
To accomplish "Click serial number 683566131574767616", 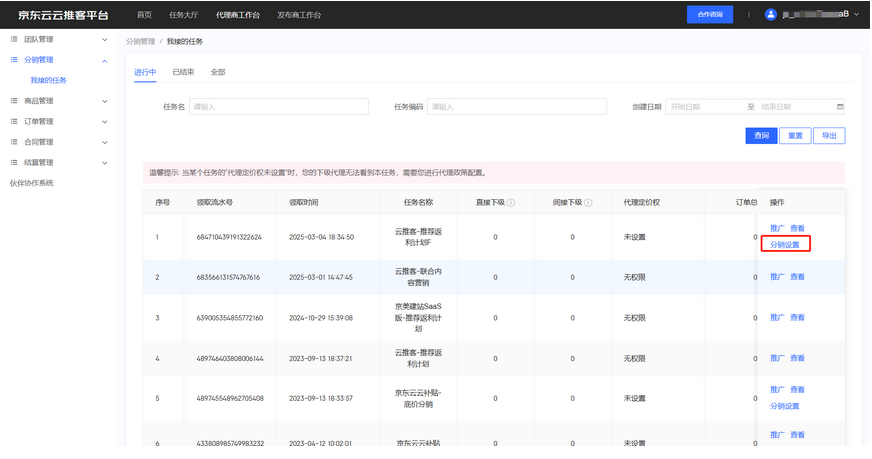I will point(228,277).
